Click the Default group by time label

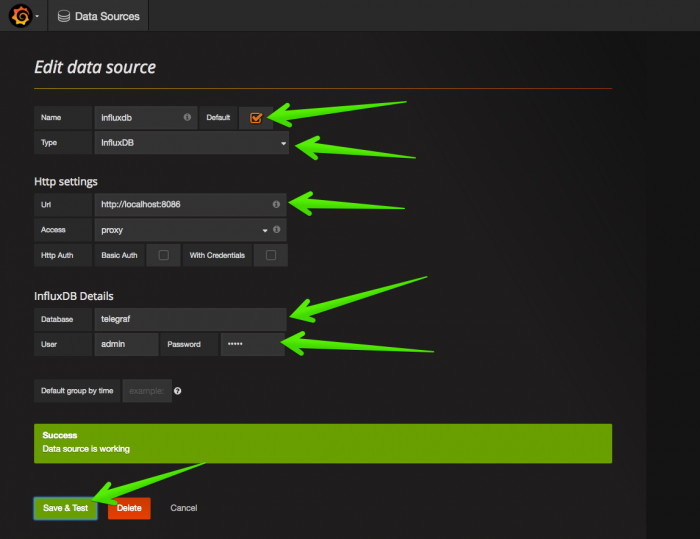77,391
